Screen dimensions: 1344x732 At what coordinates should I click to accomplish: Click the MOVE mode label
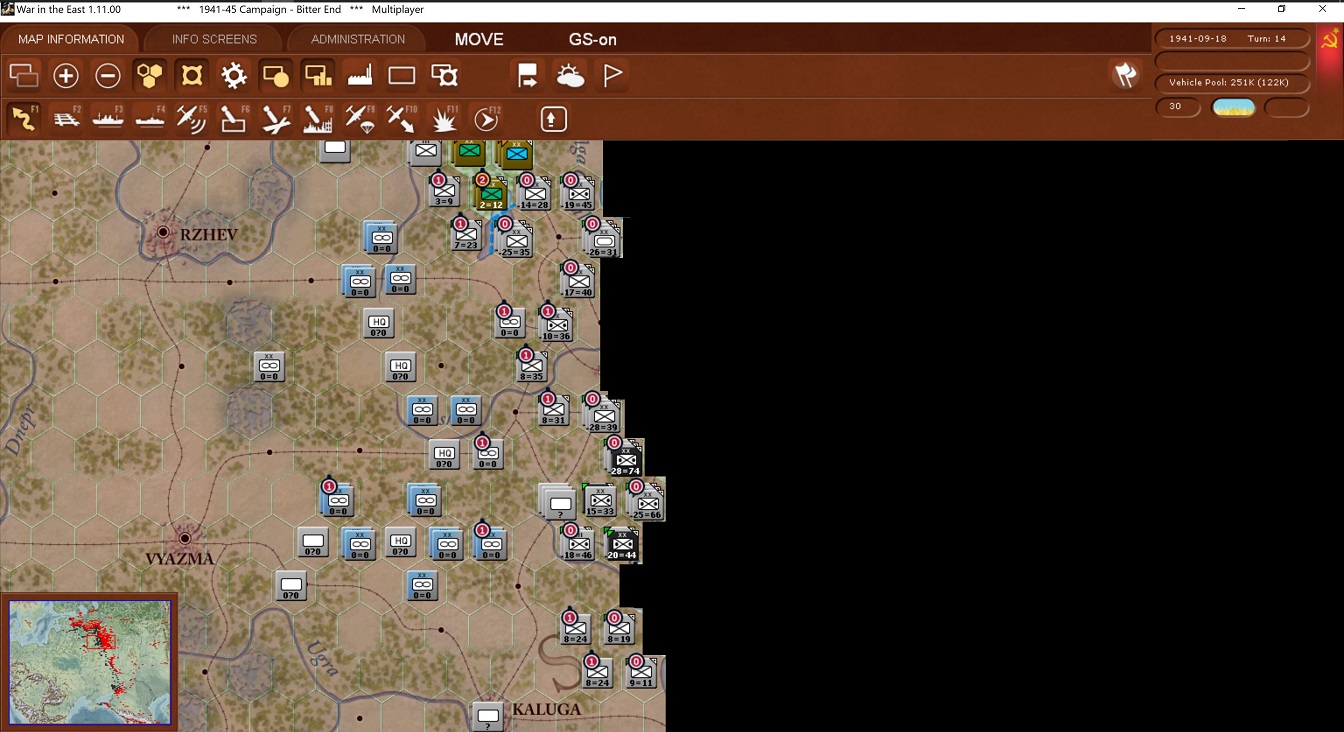[x=479, y=39]
